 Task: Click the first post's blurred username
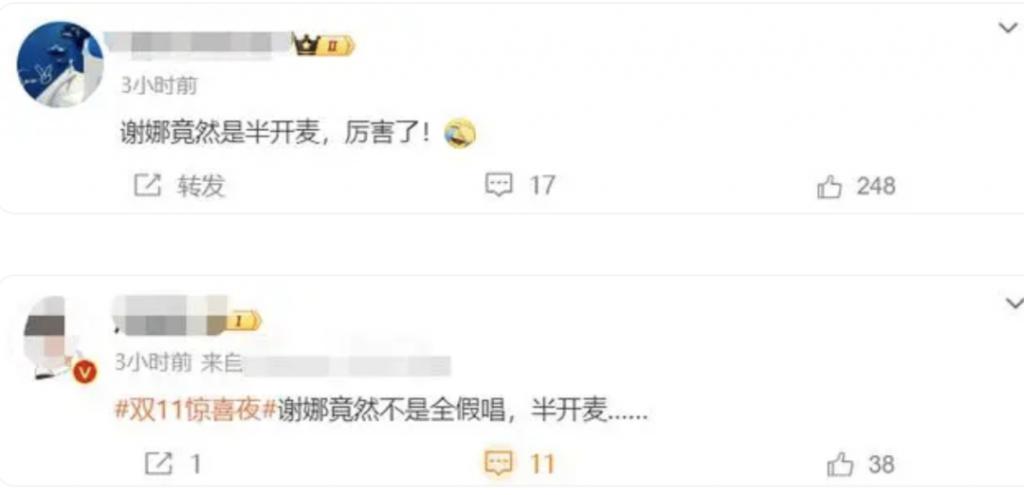click(x=198, y=44)
